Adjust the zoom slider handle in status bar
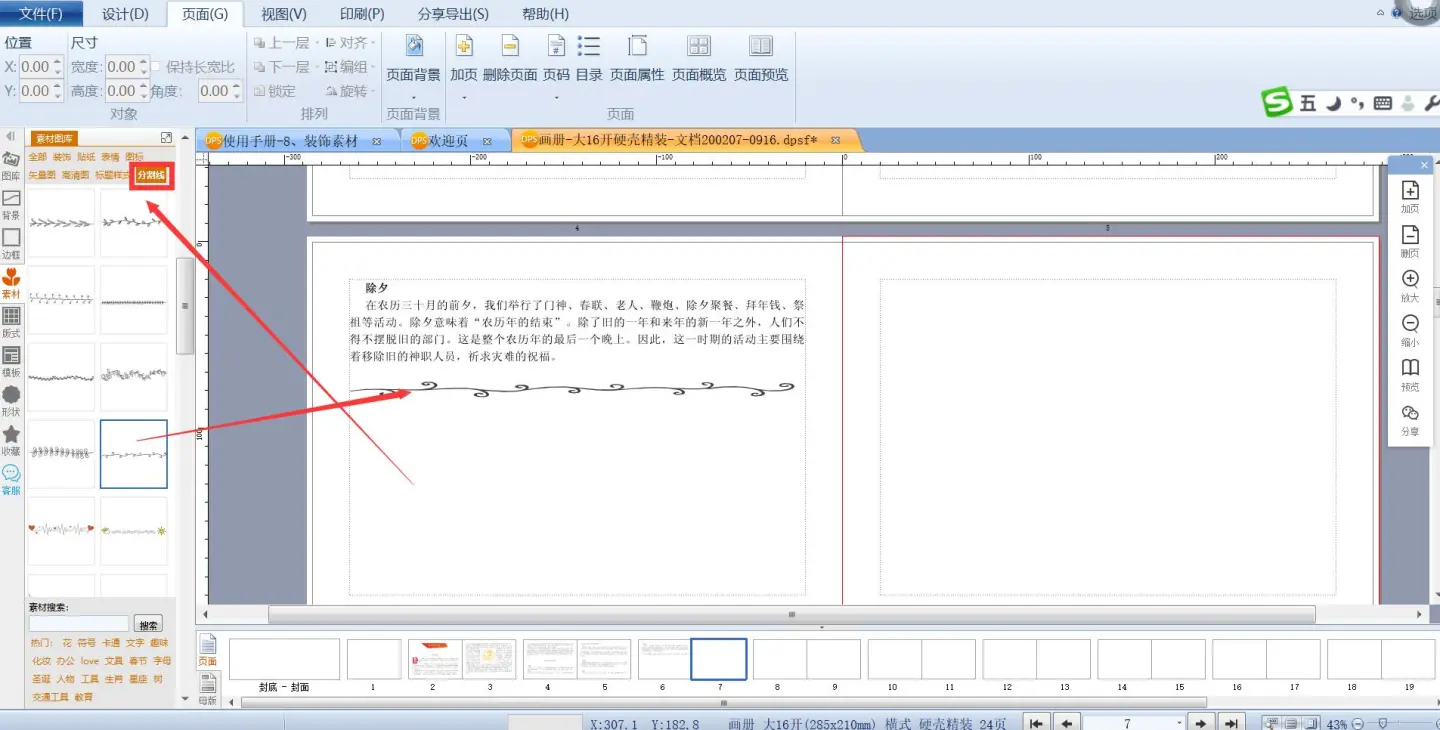Screen dimensions: 1440x730 1383,723
